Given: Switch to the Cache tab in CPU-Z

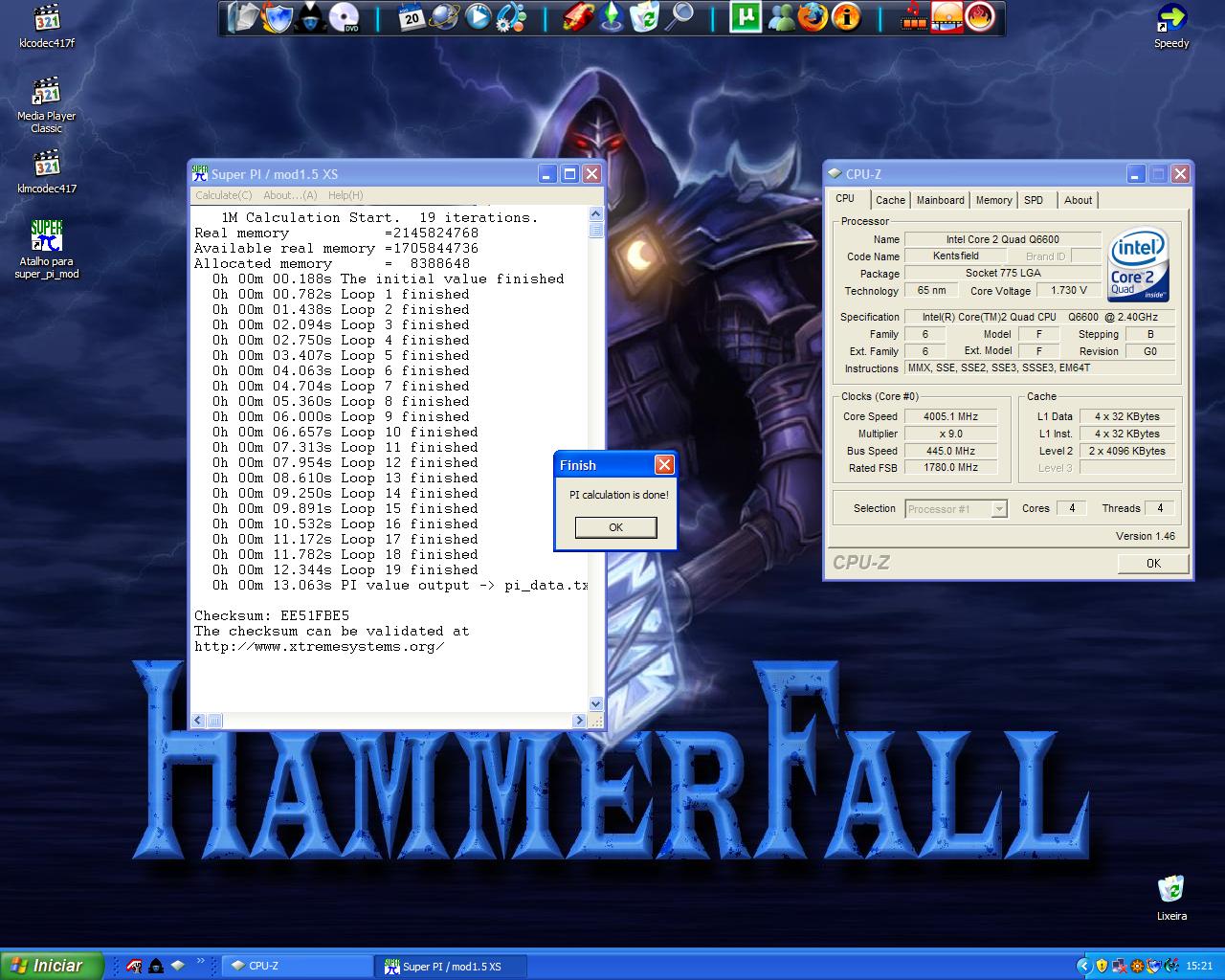Looking at the screenshot, I should [890, 200].
